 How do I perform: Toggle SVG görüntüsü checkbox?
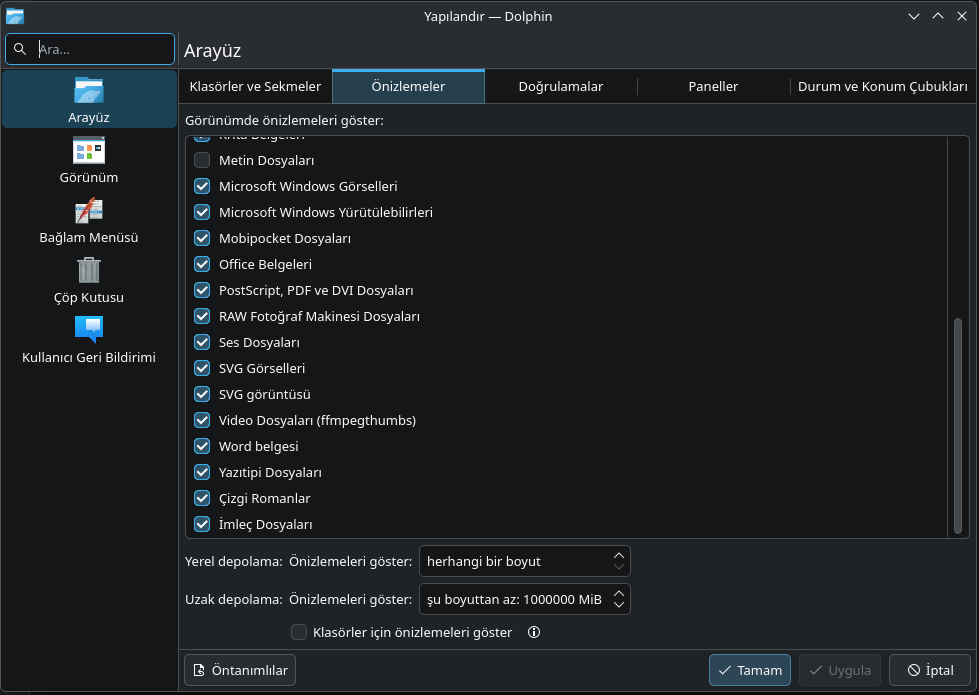pyautogui.click(x=202, y=395)
